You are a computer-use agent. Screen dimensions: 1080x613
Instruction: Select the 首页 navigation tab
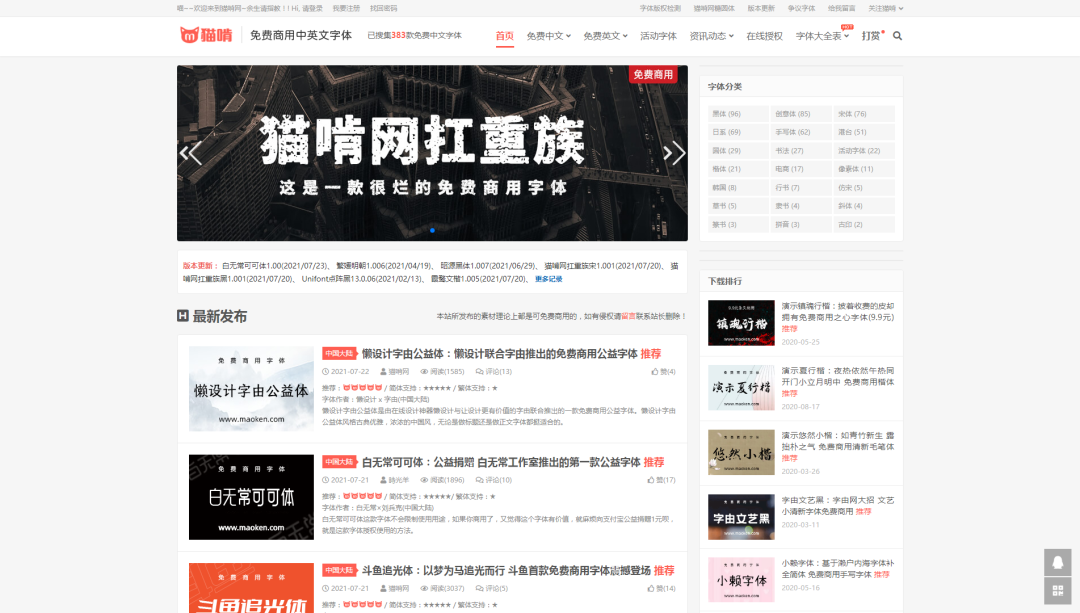click(505, 36)
